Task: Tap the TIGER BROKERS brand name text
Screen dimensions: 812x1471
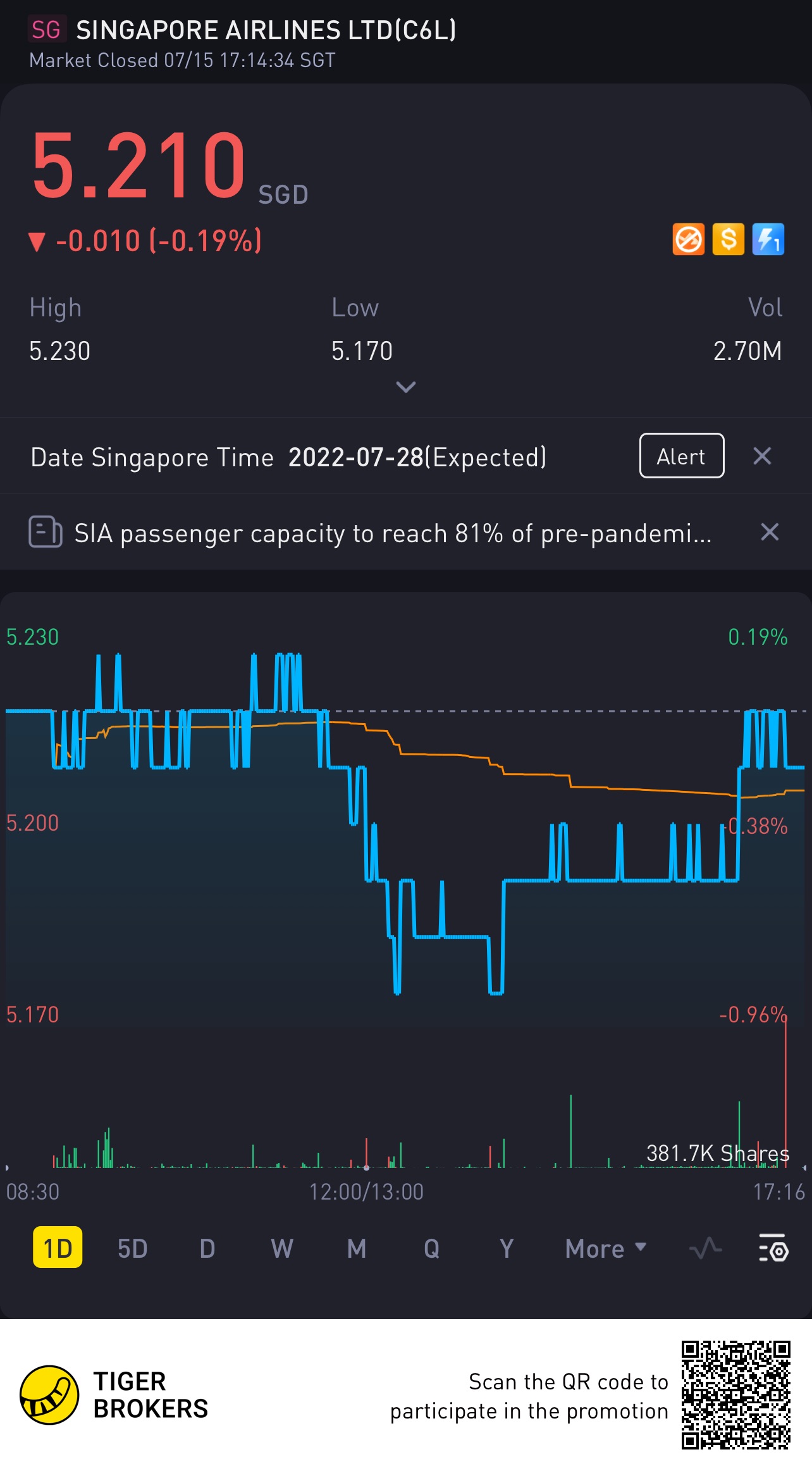Action: 151,1395
